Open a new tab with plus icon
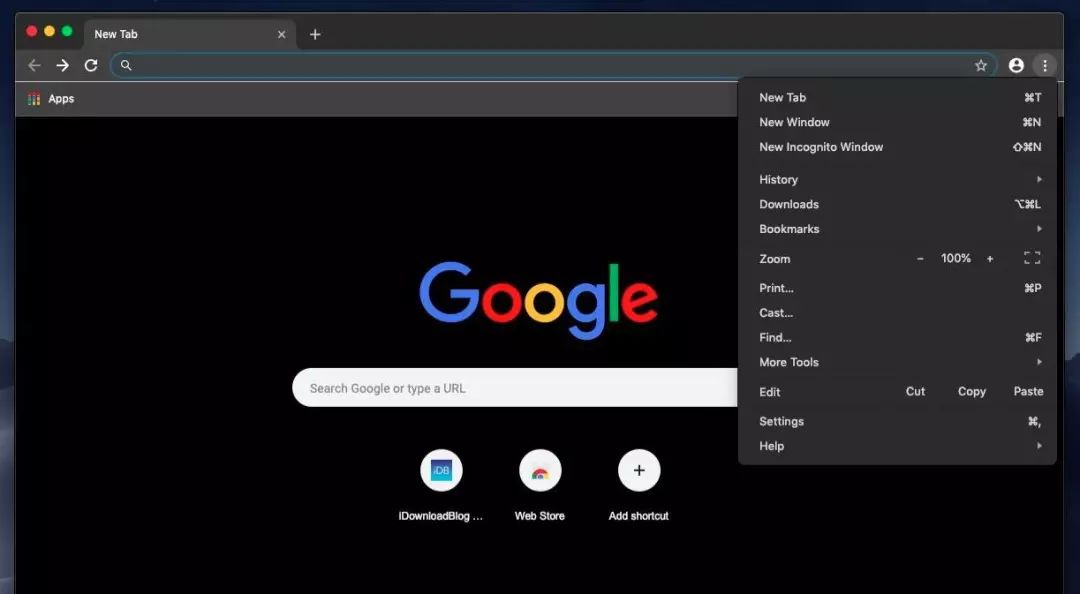 (x=315, y=34)
